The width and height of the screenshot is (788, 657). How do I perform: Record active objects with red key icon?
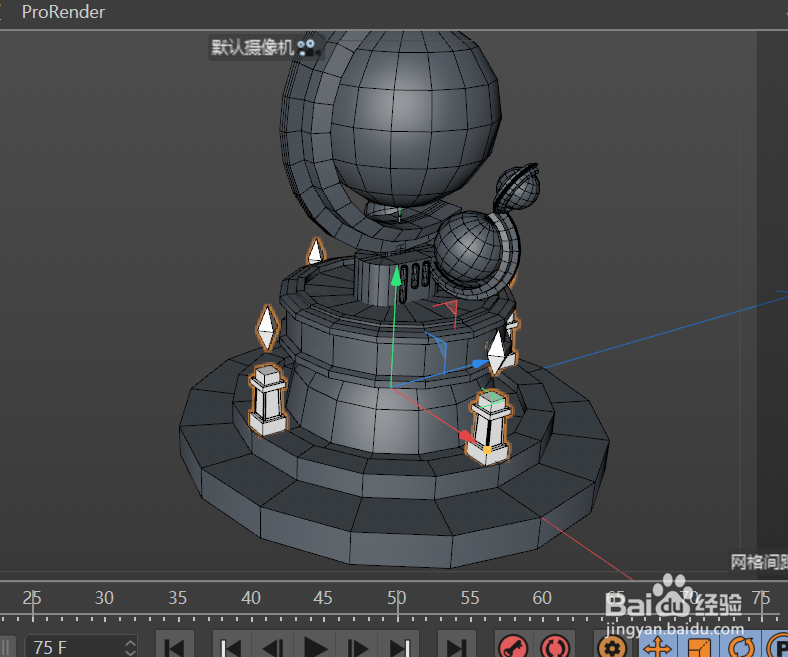coord(513,645)
